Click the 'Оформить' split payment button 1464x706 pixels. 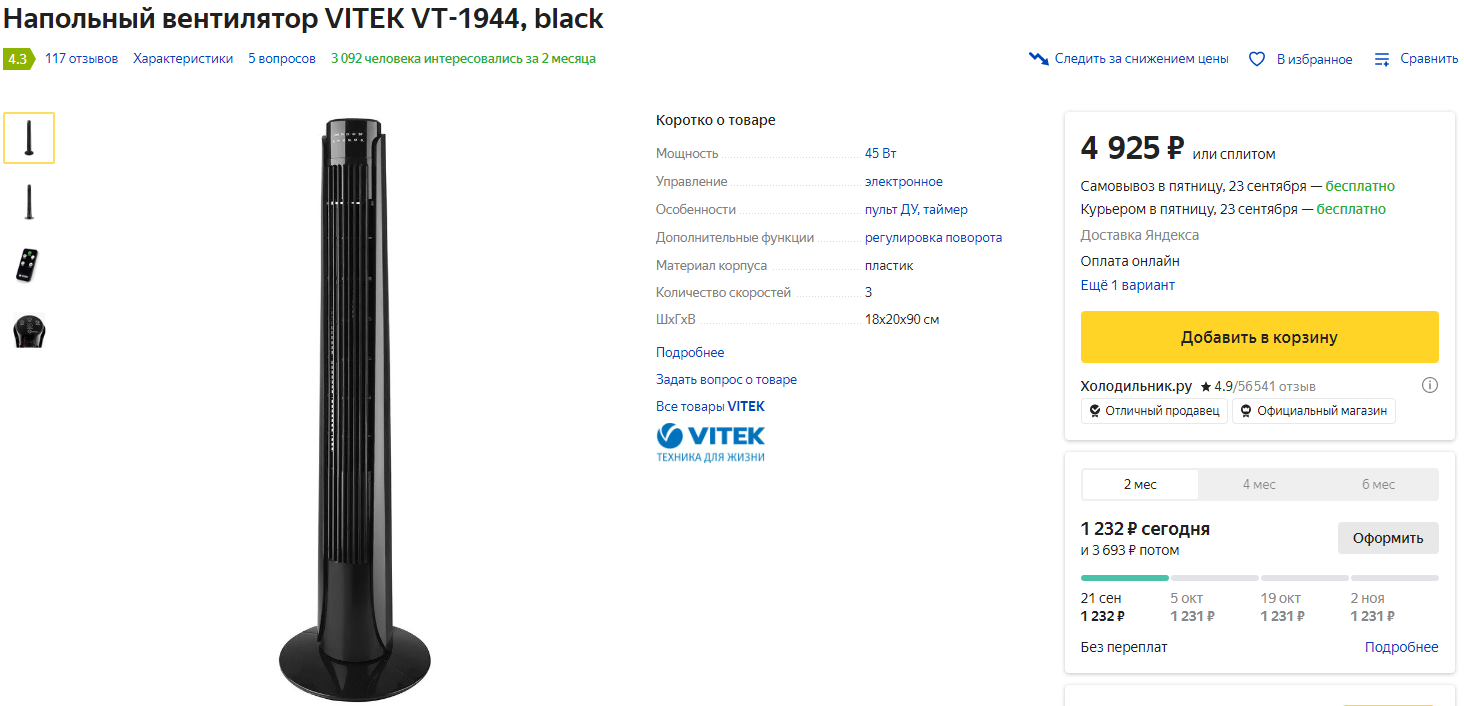[1388, 538]
